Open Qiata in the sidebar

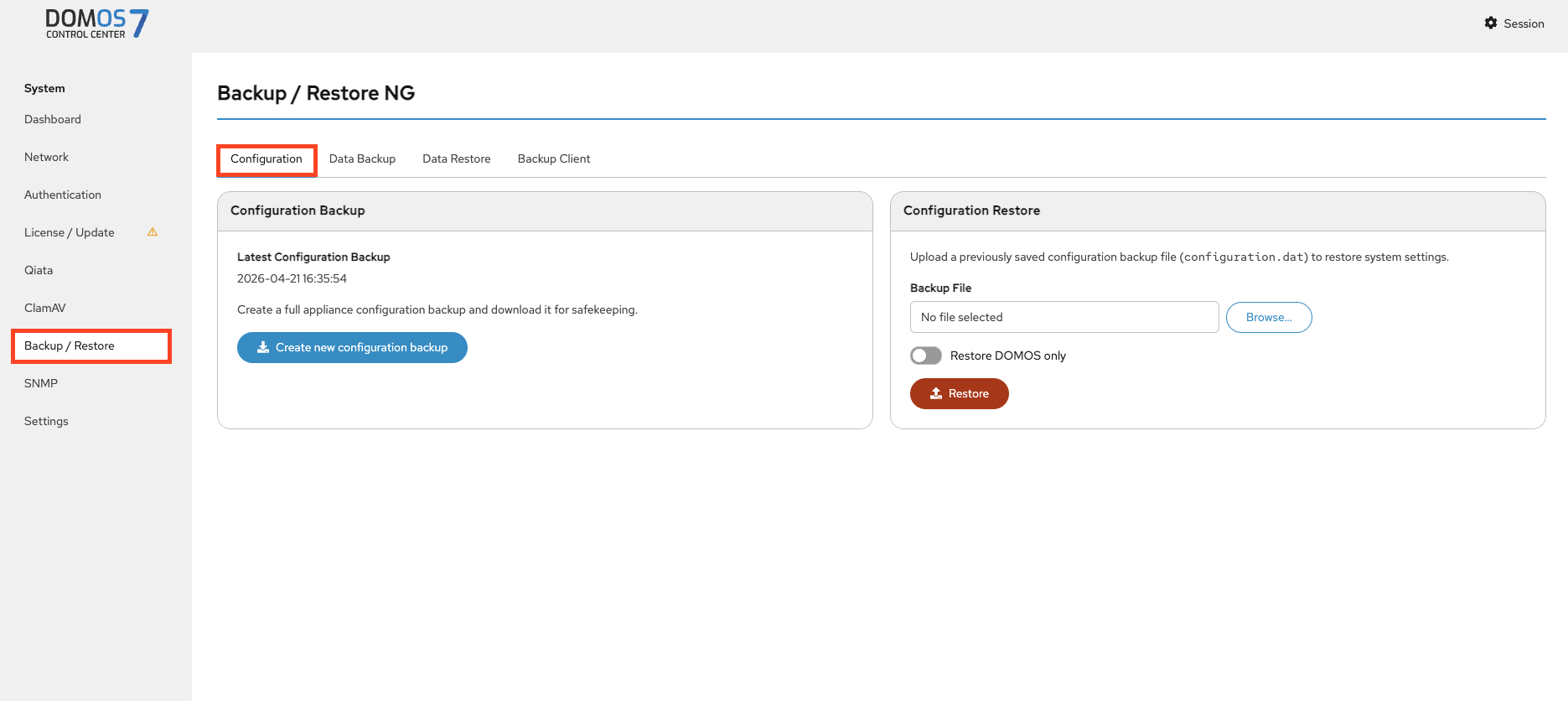click(x=39, y=271)
